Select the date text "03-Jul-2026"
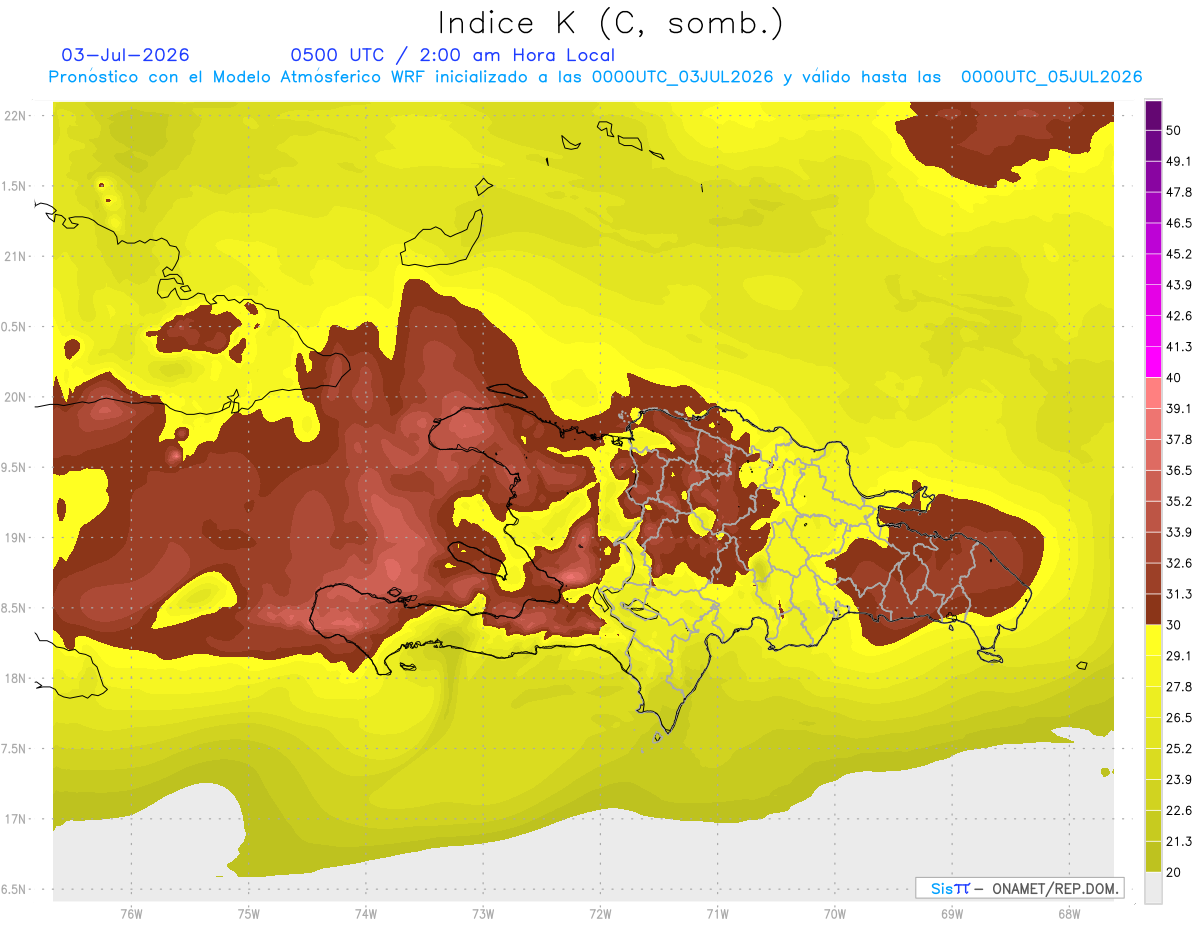The image size is (1200, 927). tap(126, 55)
